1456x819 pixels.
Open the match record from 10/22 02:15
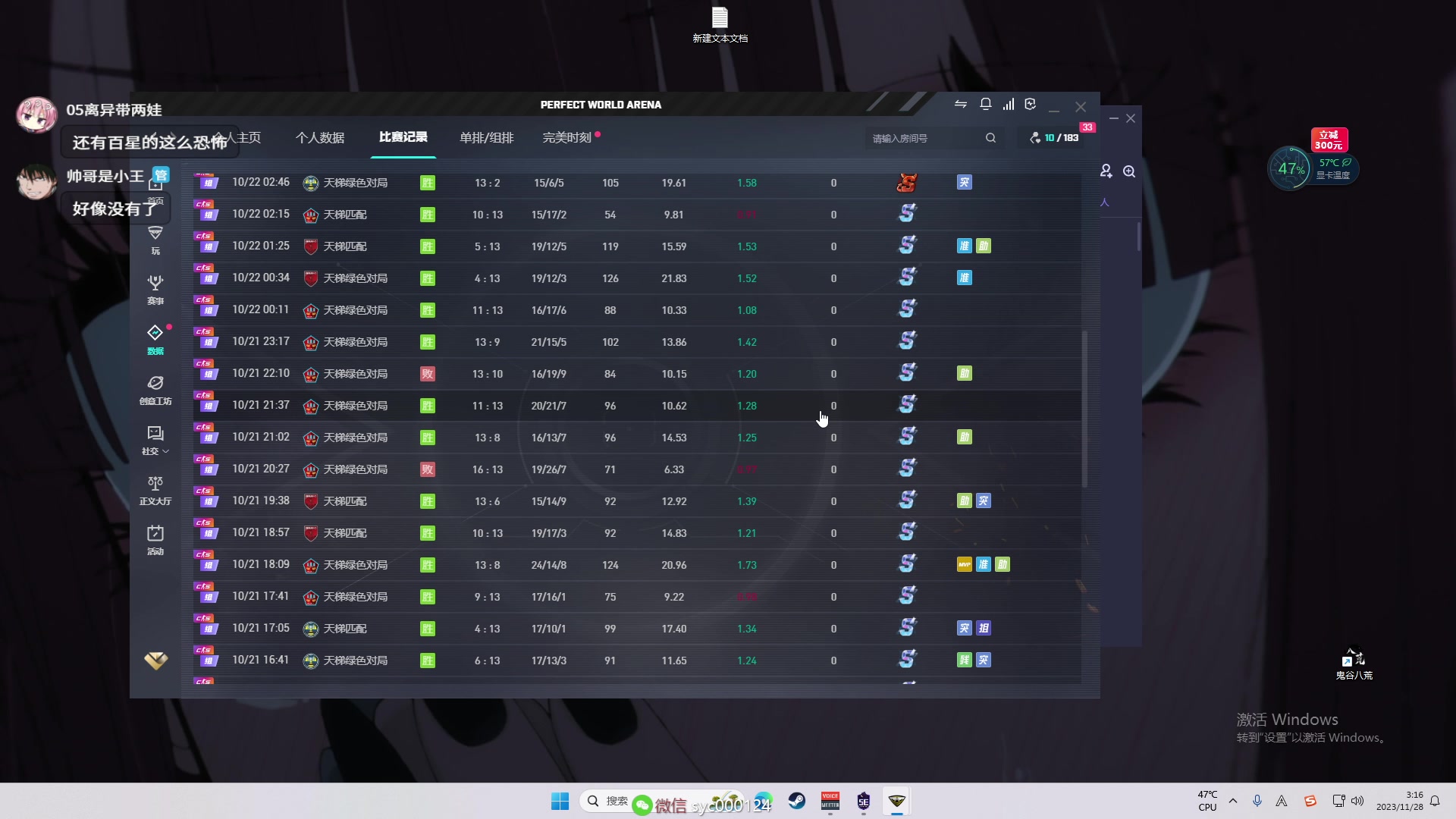pos(637,215)
